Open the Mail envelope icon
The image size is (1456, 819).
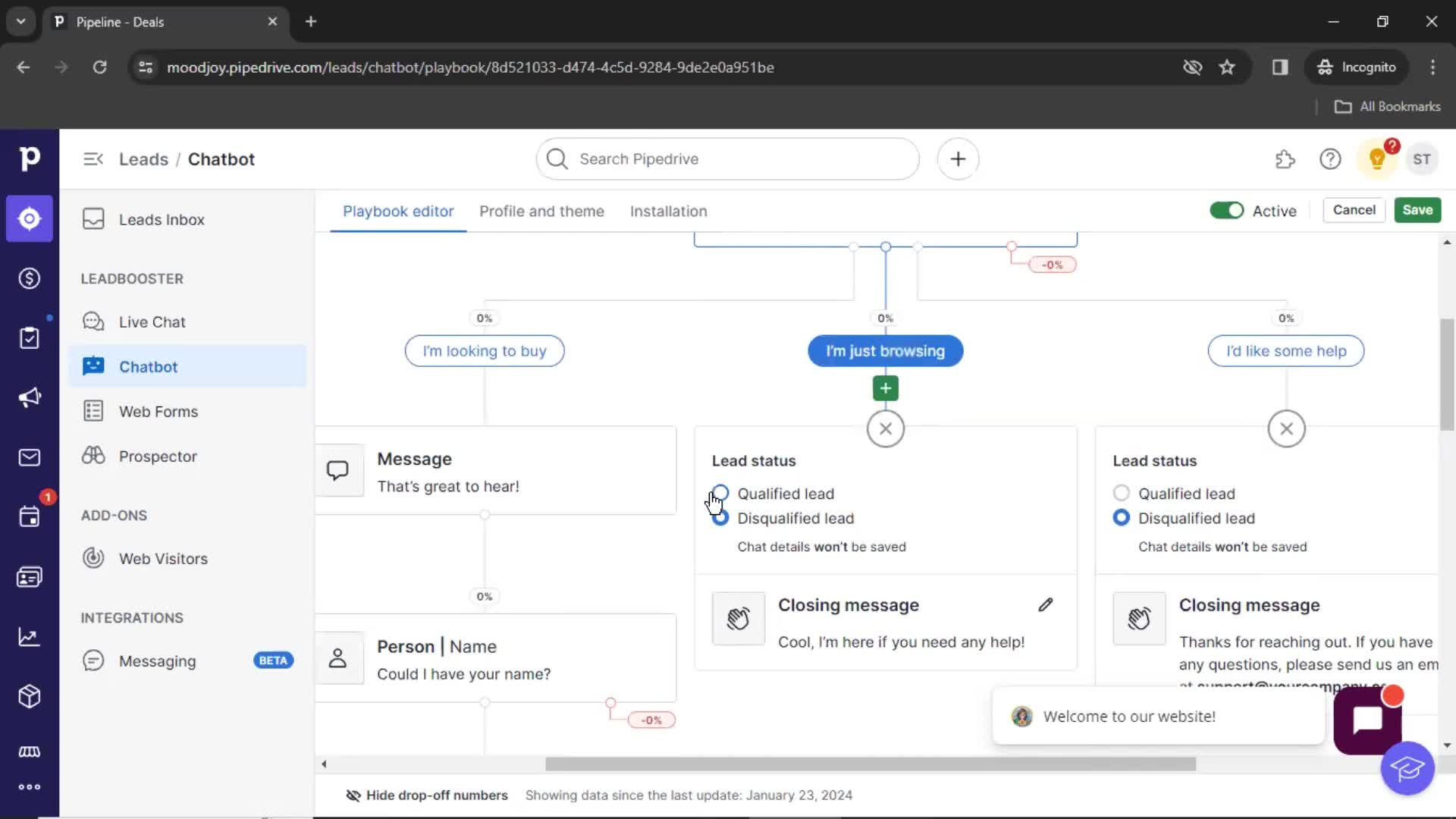pos(29,457)
